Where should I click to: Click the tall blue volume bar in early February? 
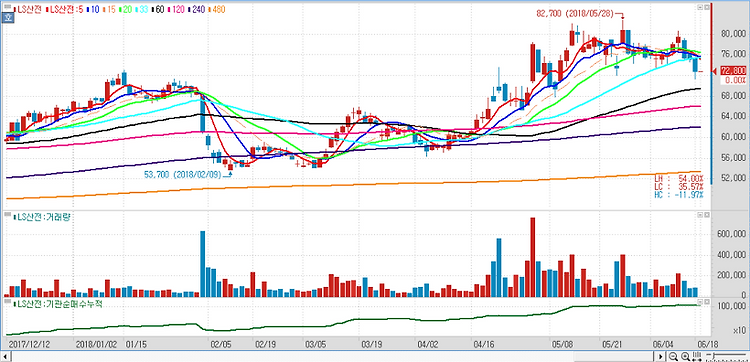click(x=202, y=264)
